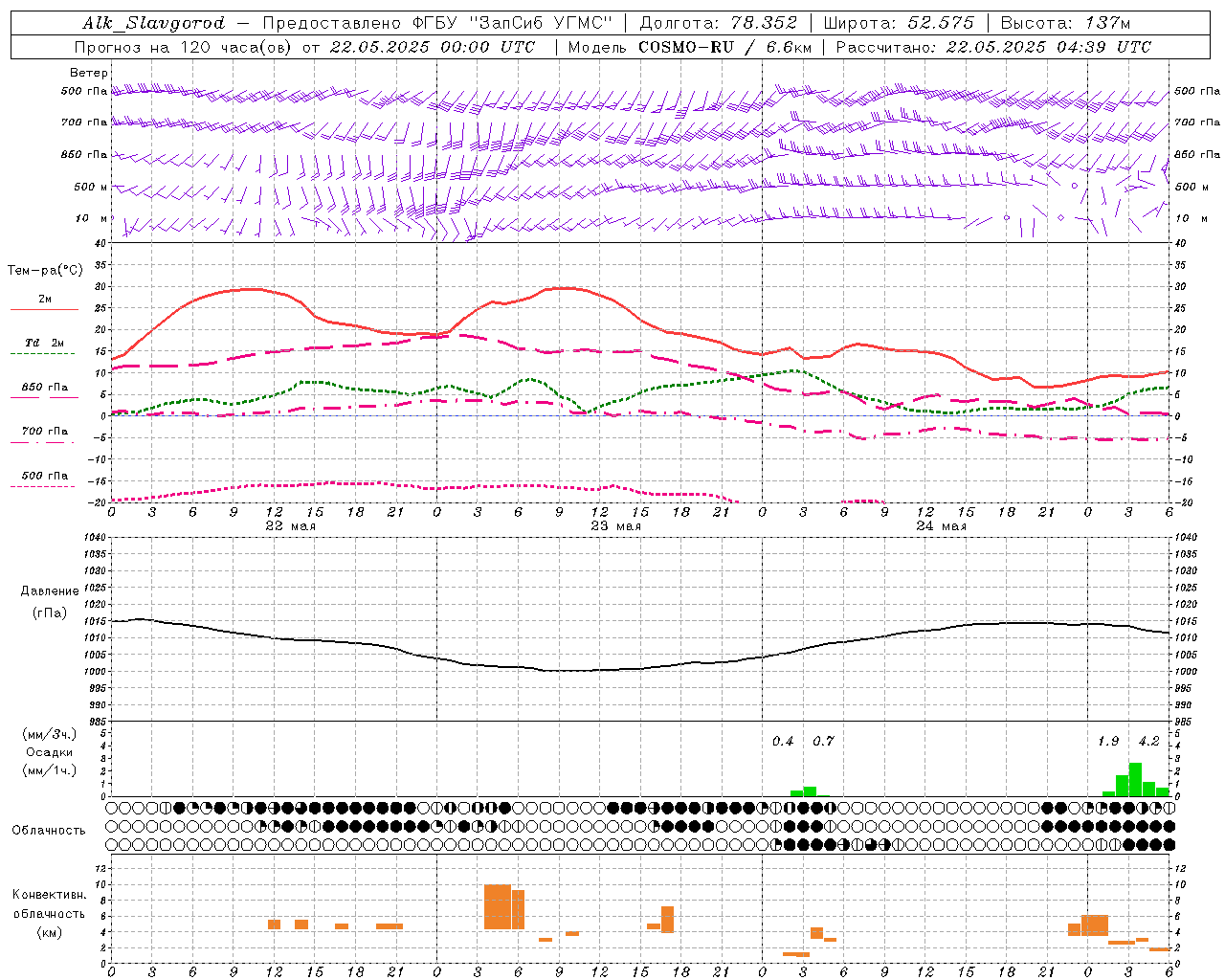Click the 22 мая date label
Image resolution: width=1225 pixels, height=980 pixels.
(290, 526)
